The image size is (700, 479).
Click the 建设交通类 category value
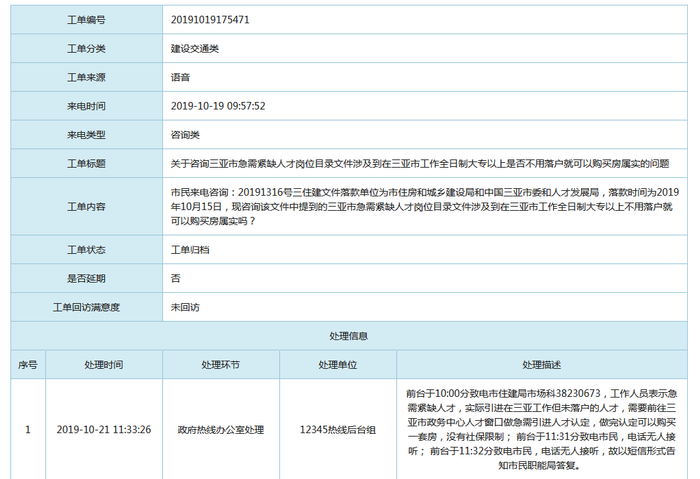pos(195,49)
